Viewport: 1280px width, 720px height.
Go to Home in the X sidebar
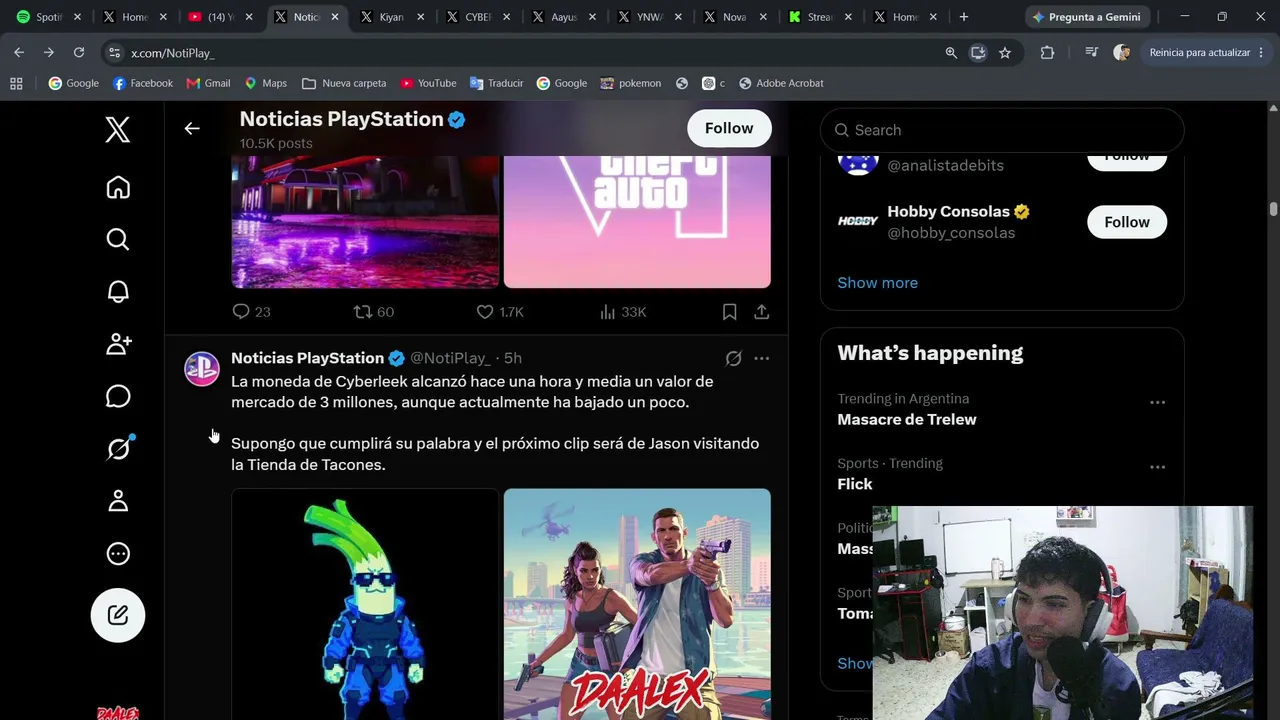(x=118, y=188)
